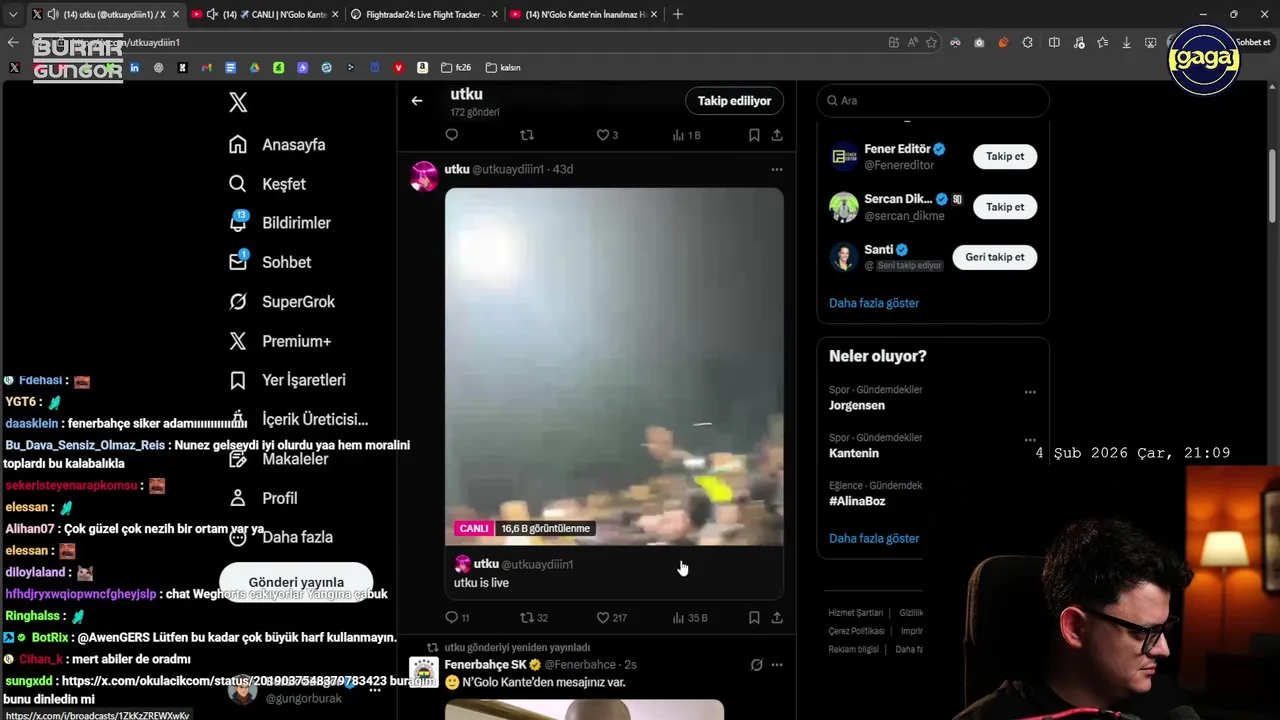This screenshot has width=1280, height=720.
Task: Open the browser favorites list
Action: [x=1102, y=42]
